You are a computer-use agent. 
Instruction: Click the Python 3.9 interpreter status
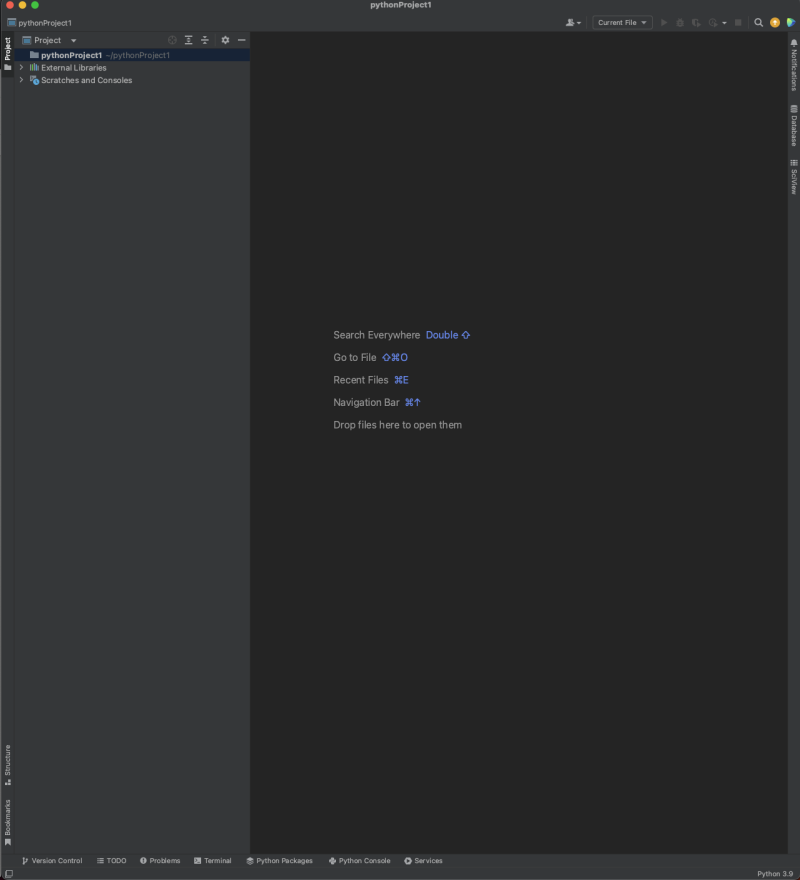[775, 874]
